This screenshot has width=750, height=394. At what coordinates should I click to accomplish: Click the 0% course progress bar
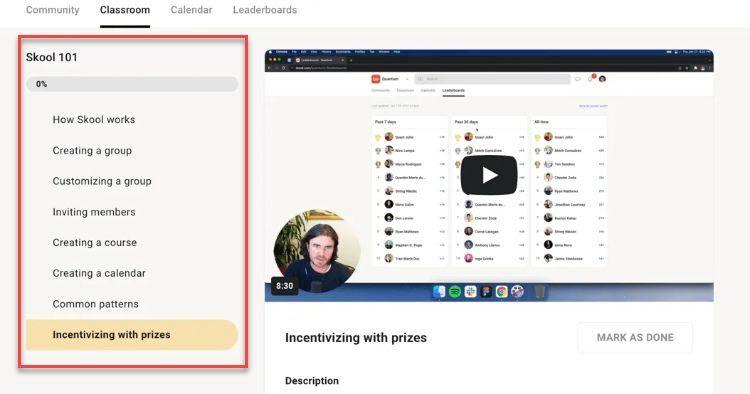click(132, 84)
